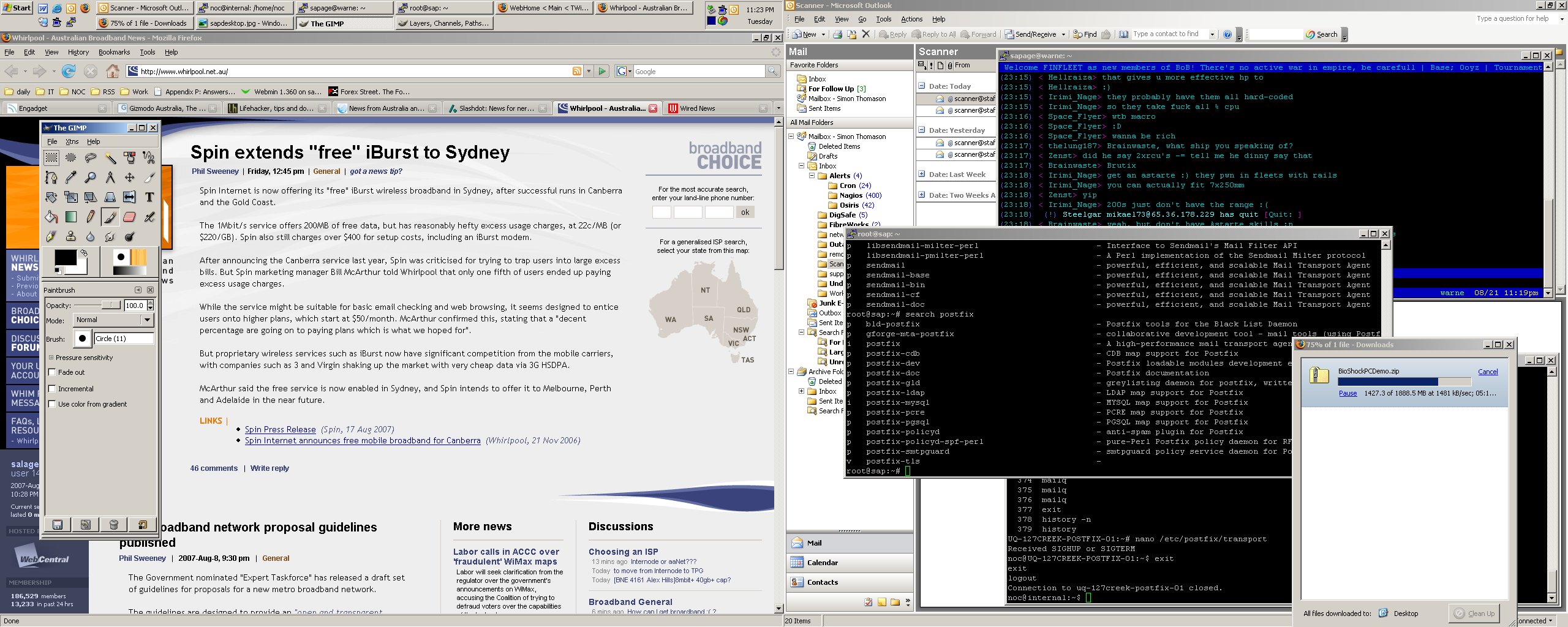
Task: Click the GIMP foreground color swatch
Action: pyautogui.click(x=64, y=258)
